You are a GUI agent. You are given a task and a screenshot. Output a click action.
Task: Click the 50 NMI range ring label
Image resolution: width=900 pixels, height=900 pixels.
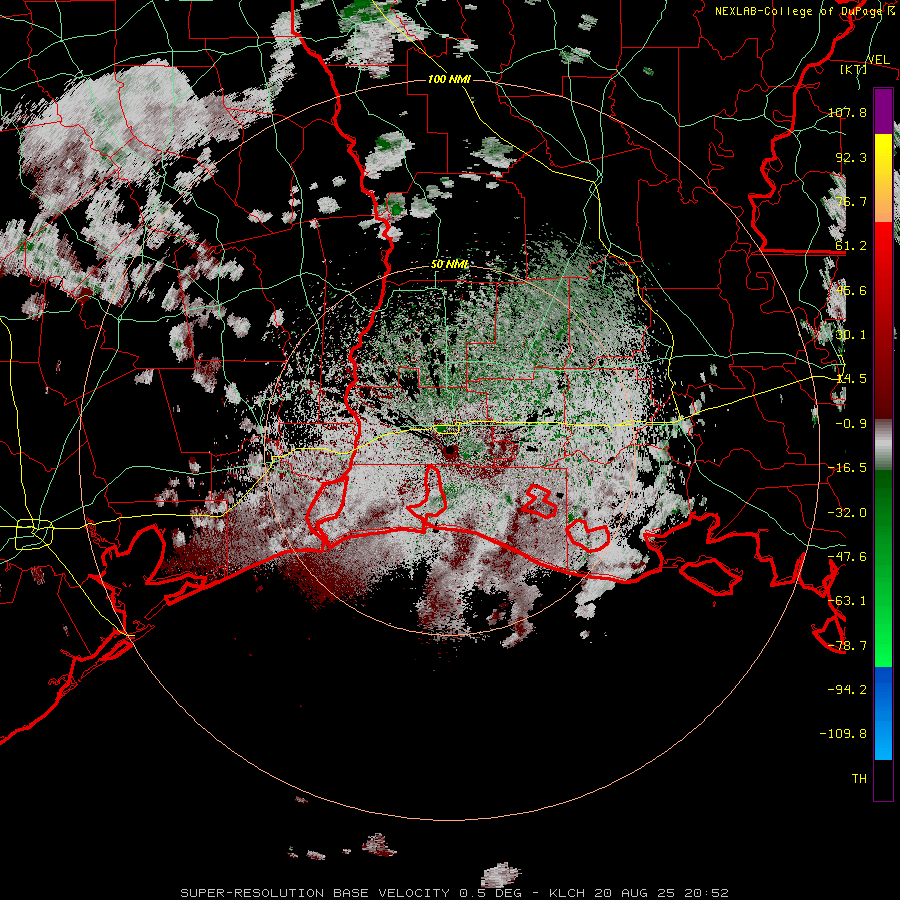tap(449, 265)
